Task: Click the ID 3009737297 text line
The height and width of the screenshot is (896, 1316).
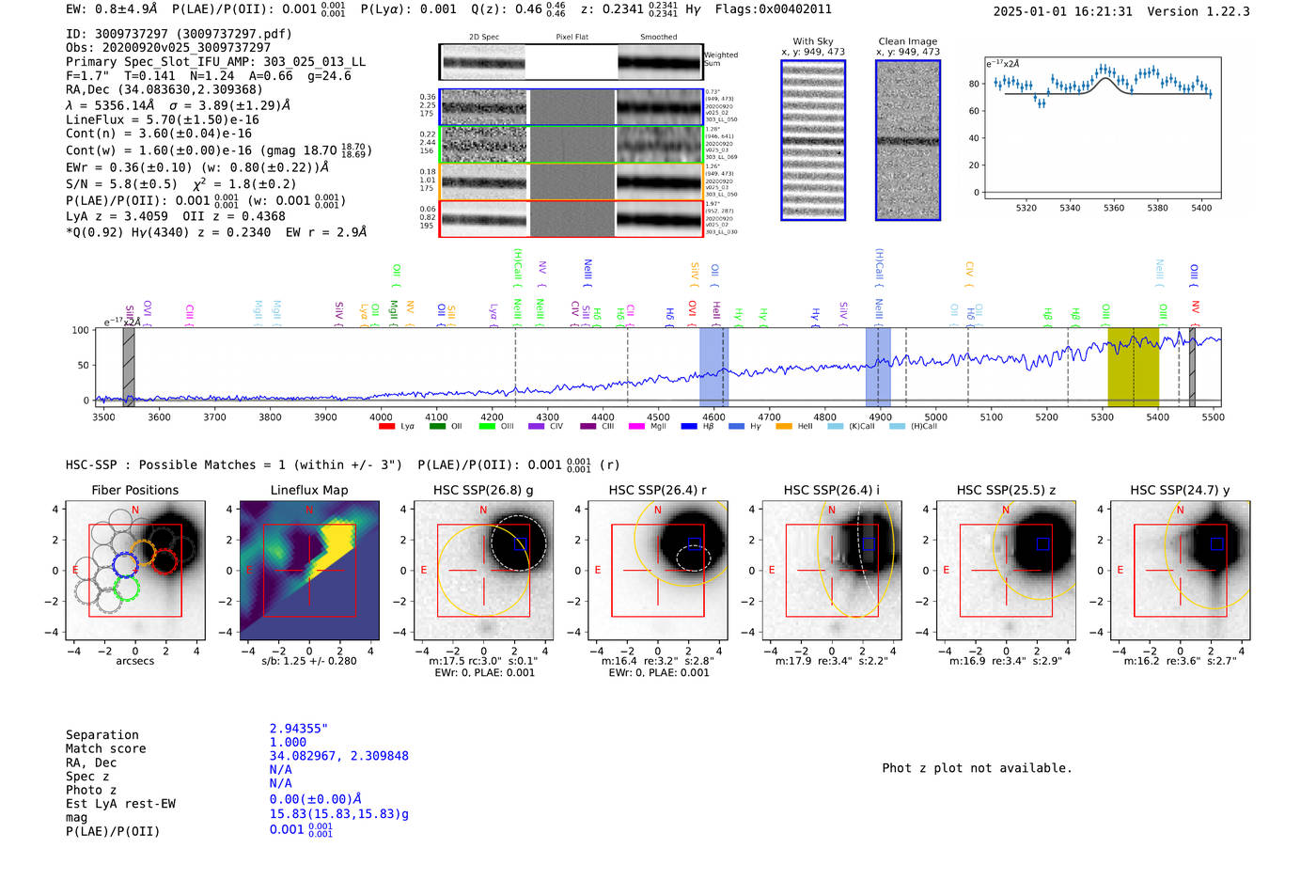Action: click(179, 34)
